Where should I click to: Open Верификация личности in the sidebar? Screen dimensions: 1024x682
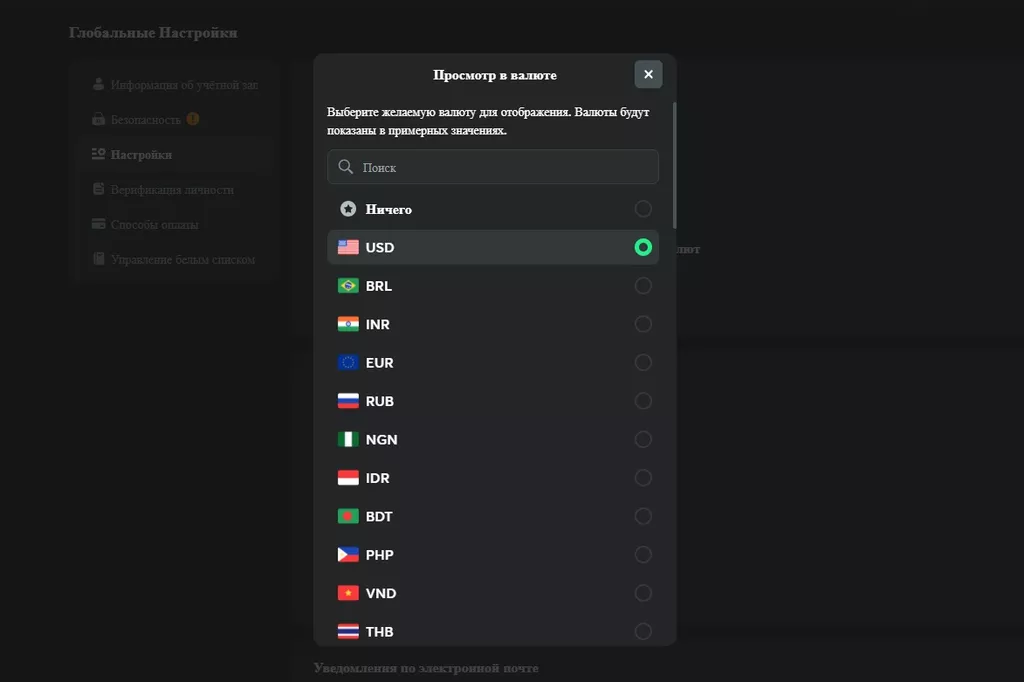(172, 190)
